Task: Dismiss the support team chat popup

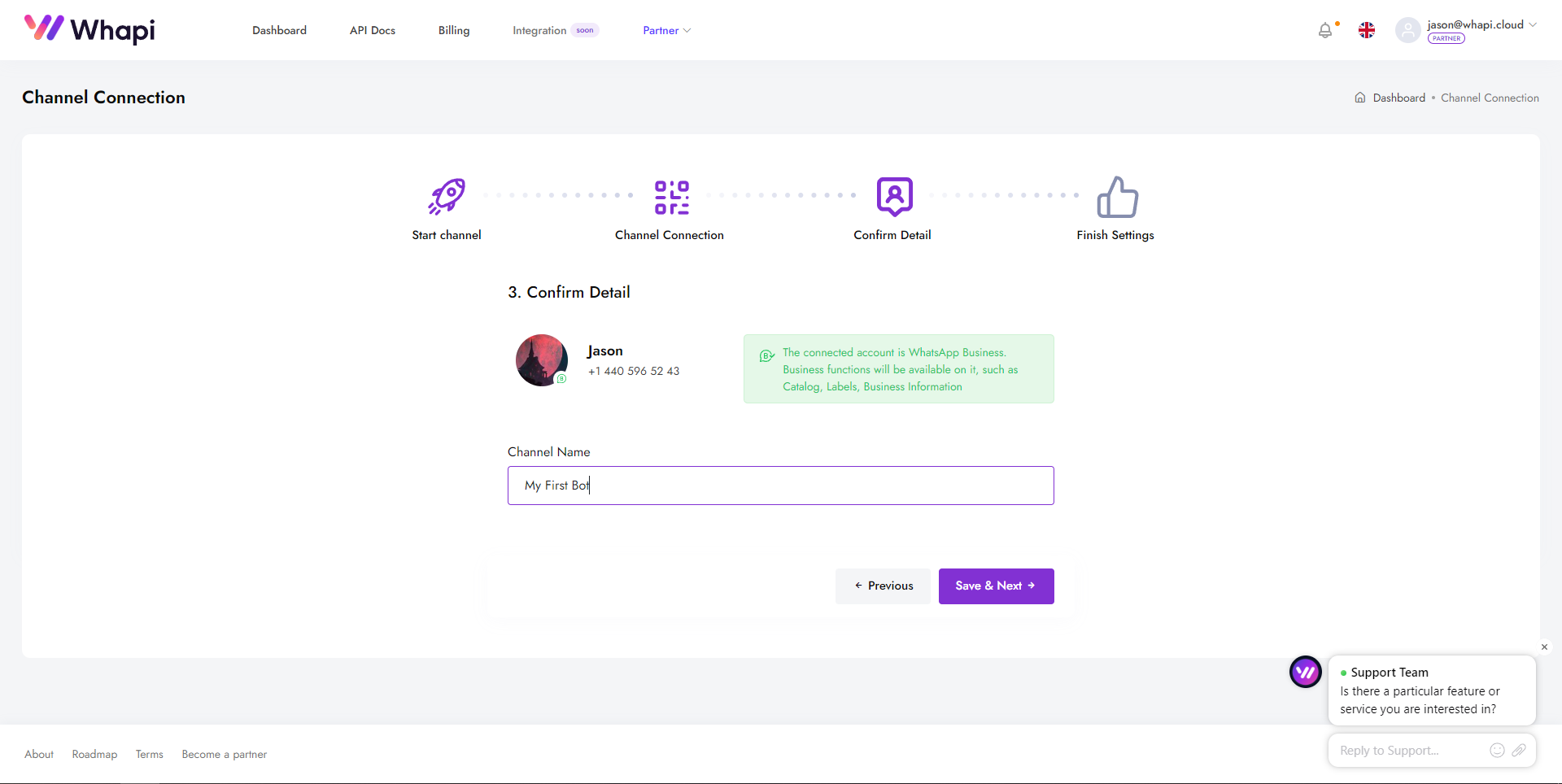Action: tap(1544, 647)
